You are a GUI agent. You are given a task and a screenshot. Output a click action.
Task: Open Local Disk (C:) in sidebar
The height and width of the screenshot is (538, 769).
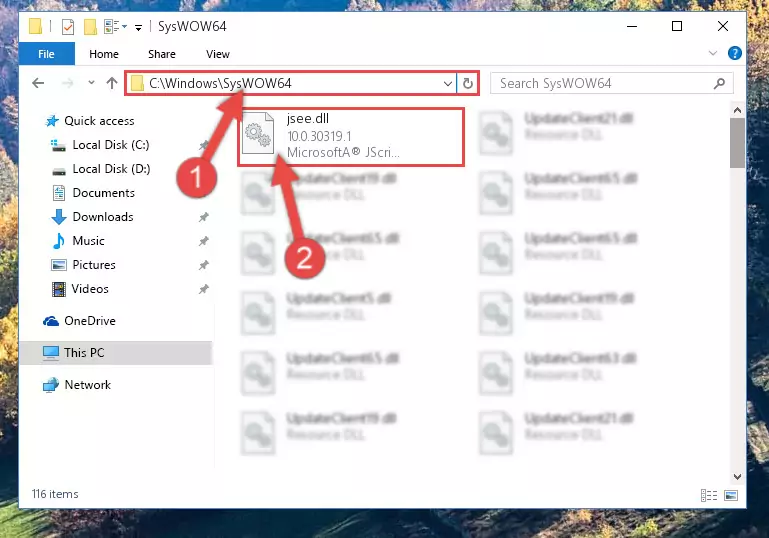(111, 145)
